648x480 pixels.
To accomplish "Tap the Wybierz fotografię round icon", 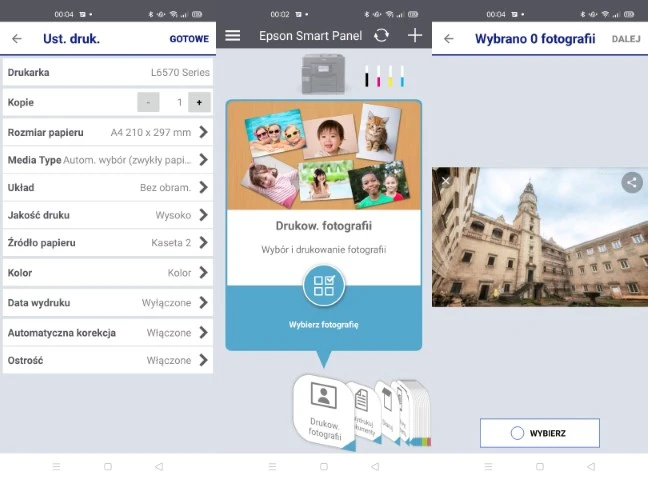I will [323, 287].
